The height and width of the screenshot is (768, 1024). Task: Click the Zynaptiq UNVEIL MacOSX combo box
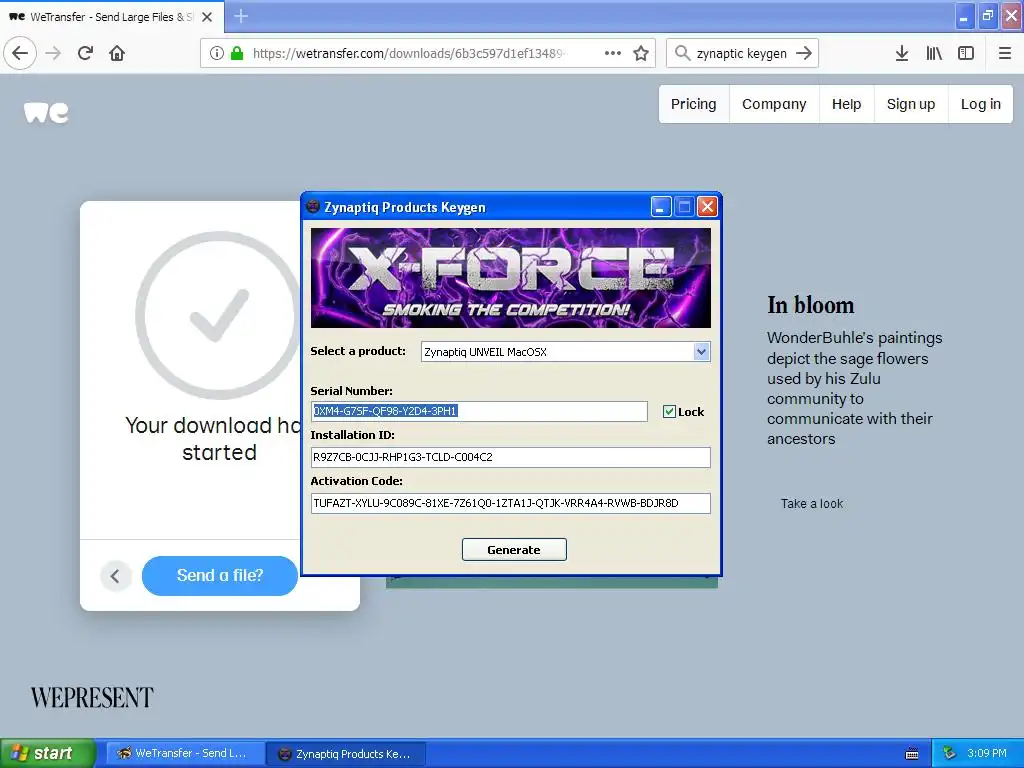point(566,351)
